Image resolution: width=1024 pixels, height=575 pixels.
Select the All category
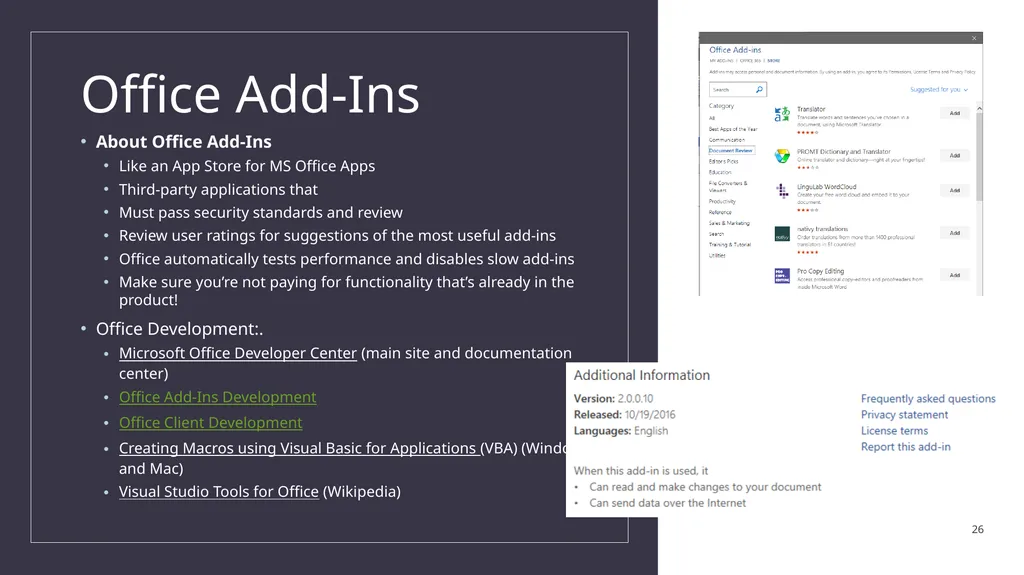[712, 118]
